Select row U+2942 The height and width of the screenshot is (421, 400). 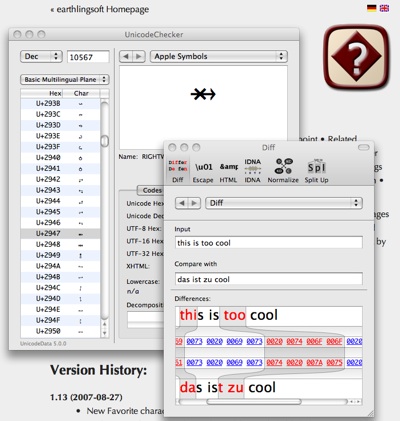(x=60, y=179)
